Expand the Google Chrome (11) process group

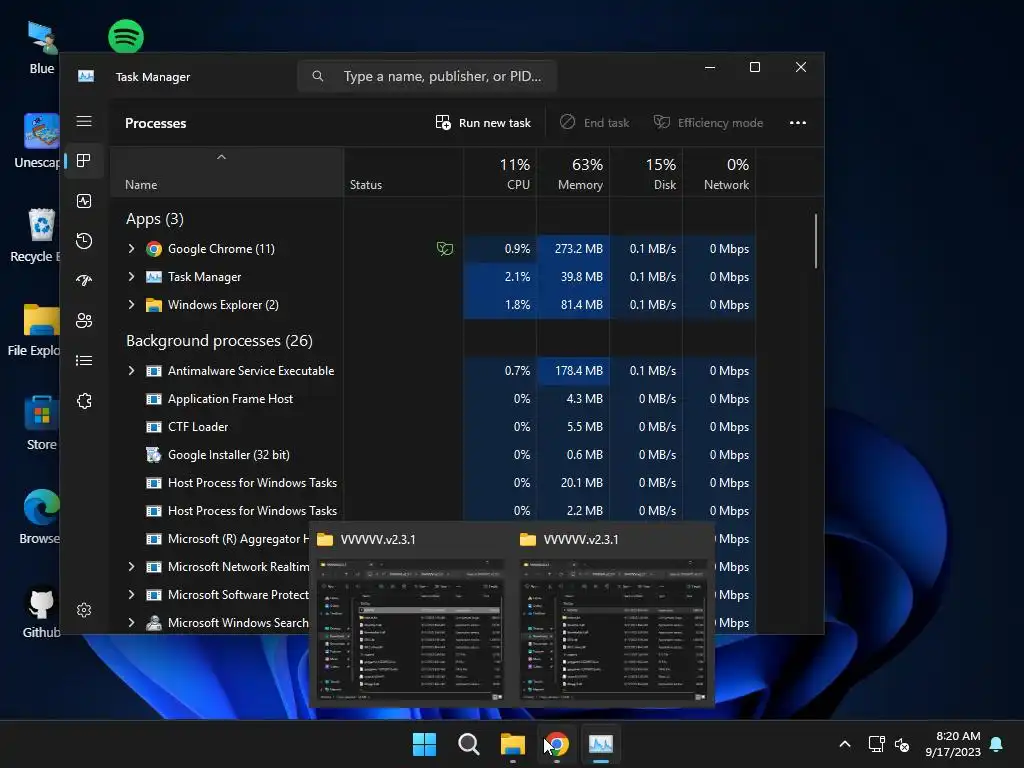pos(131,249)
